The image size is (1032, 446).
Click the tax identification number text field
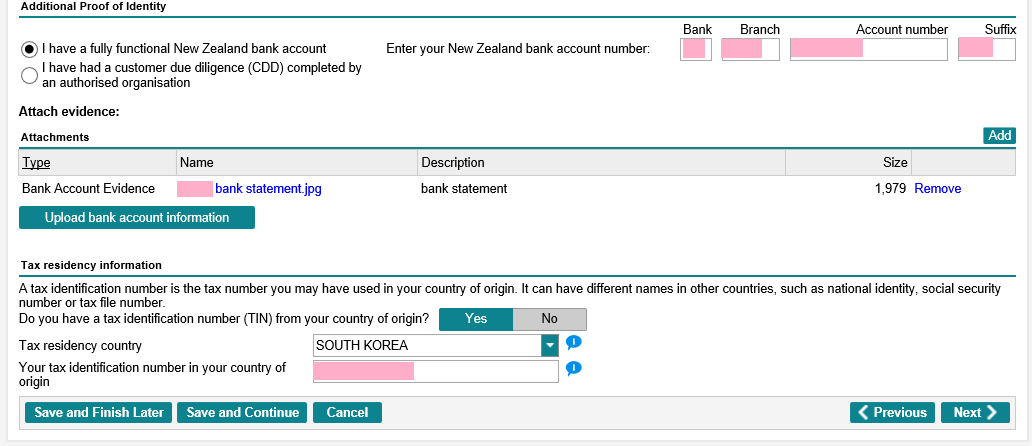click(435, 372)
